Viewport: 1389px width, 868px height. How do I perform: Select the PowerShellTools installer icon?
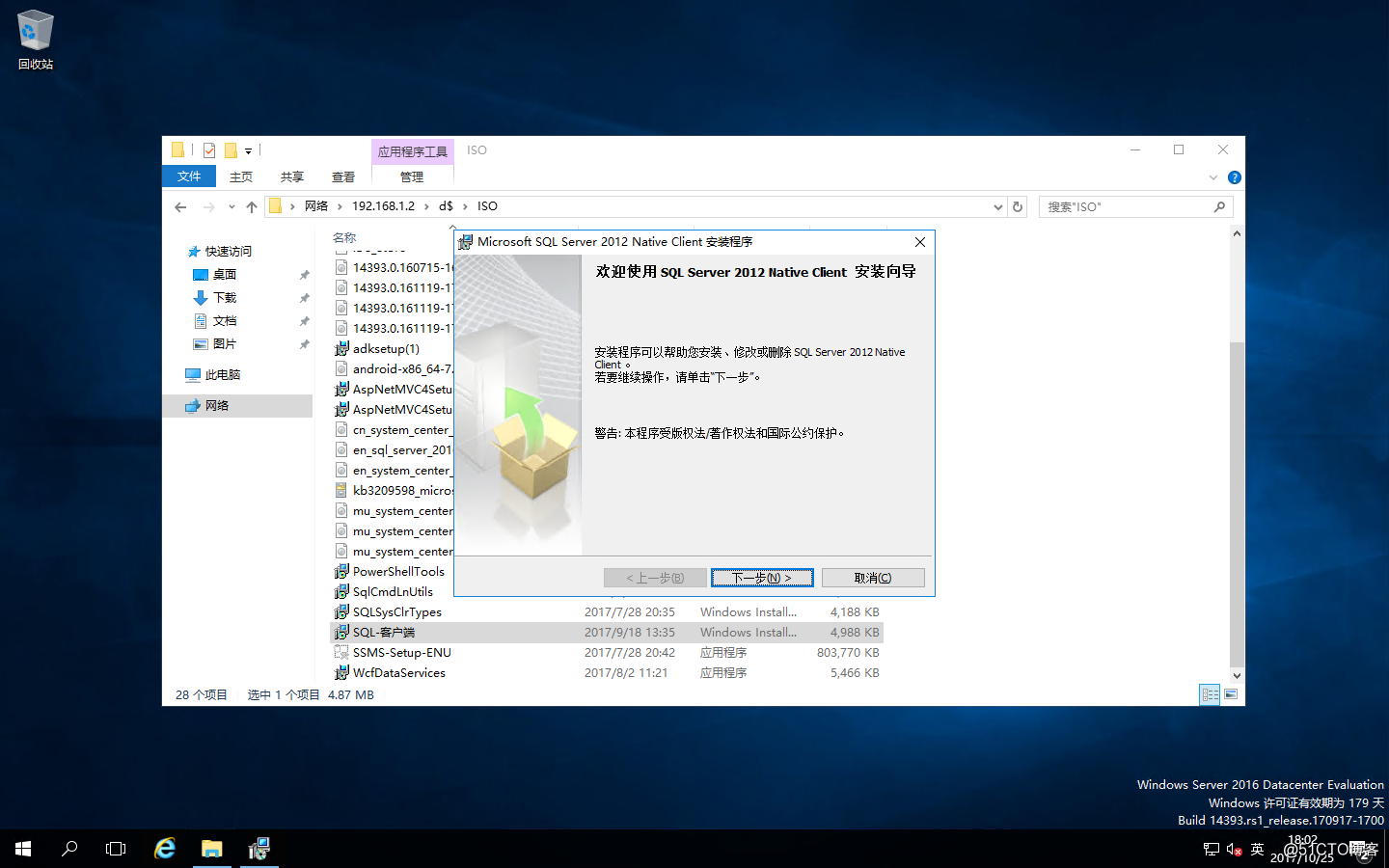pos(341,572)
